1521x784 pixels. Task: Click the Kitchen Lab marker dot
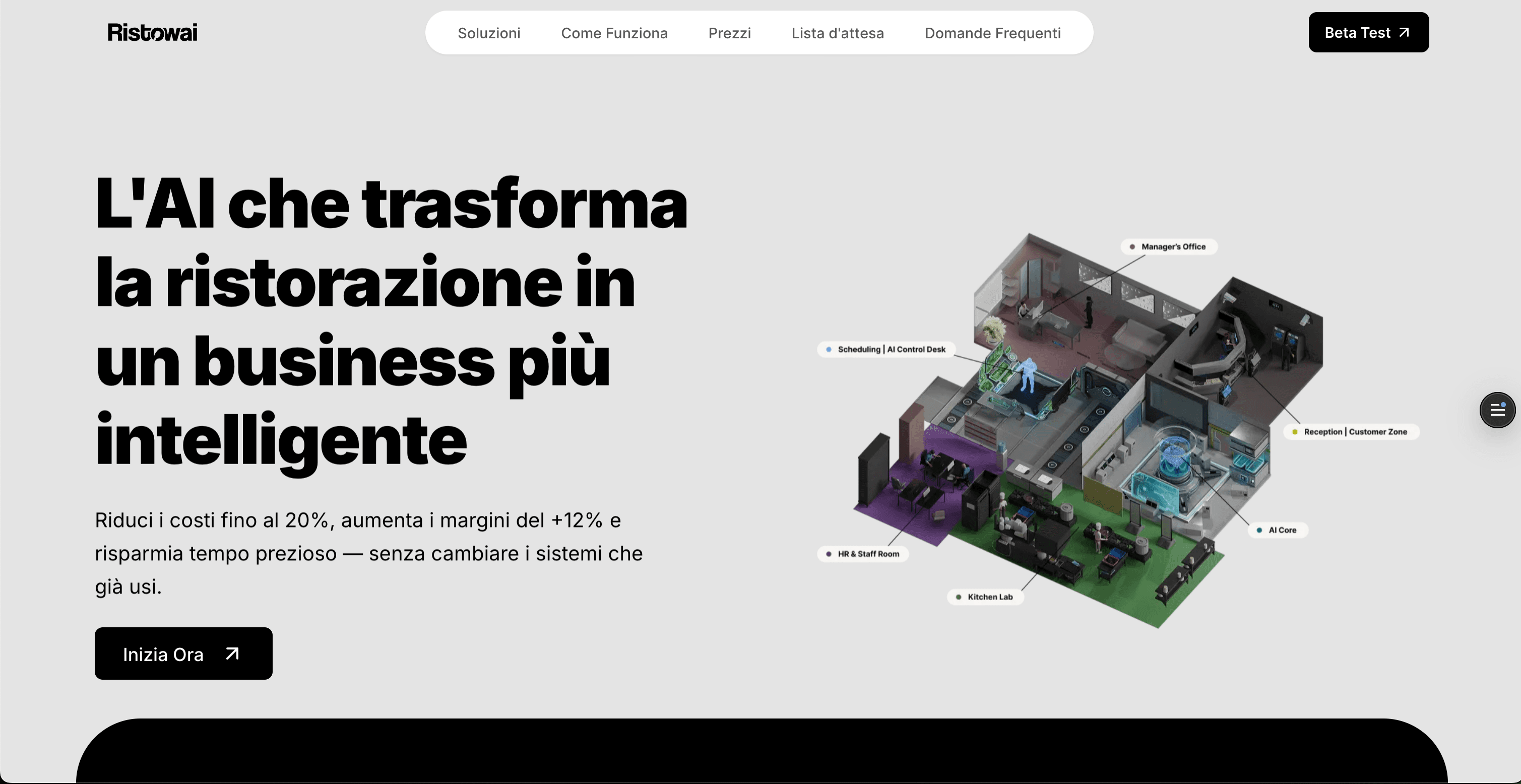point(959,597)
